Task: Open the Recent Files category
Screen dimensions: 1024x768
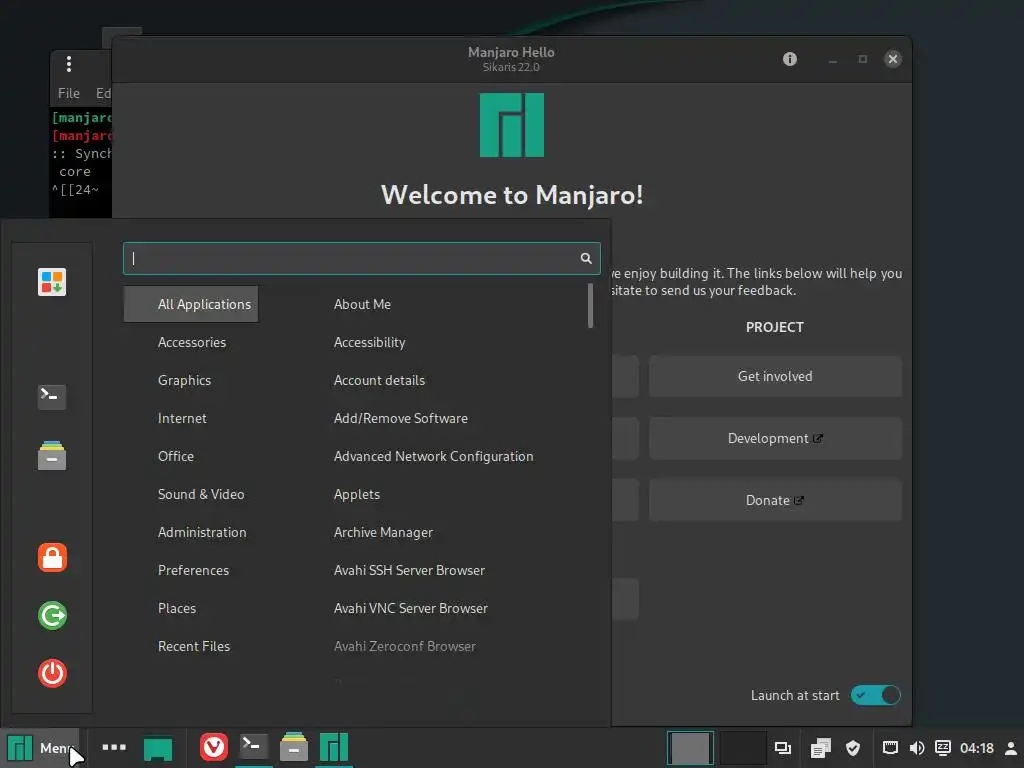Action: [x=191, y=646]
